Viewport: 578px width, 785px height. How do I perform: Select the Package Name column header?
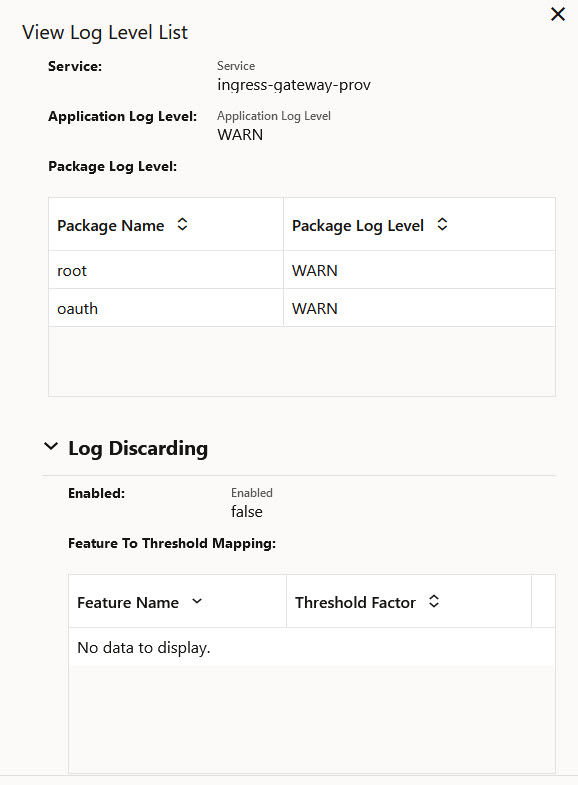166,224
